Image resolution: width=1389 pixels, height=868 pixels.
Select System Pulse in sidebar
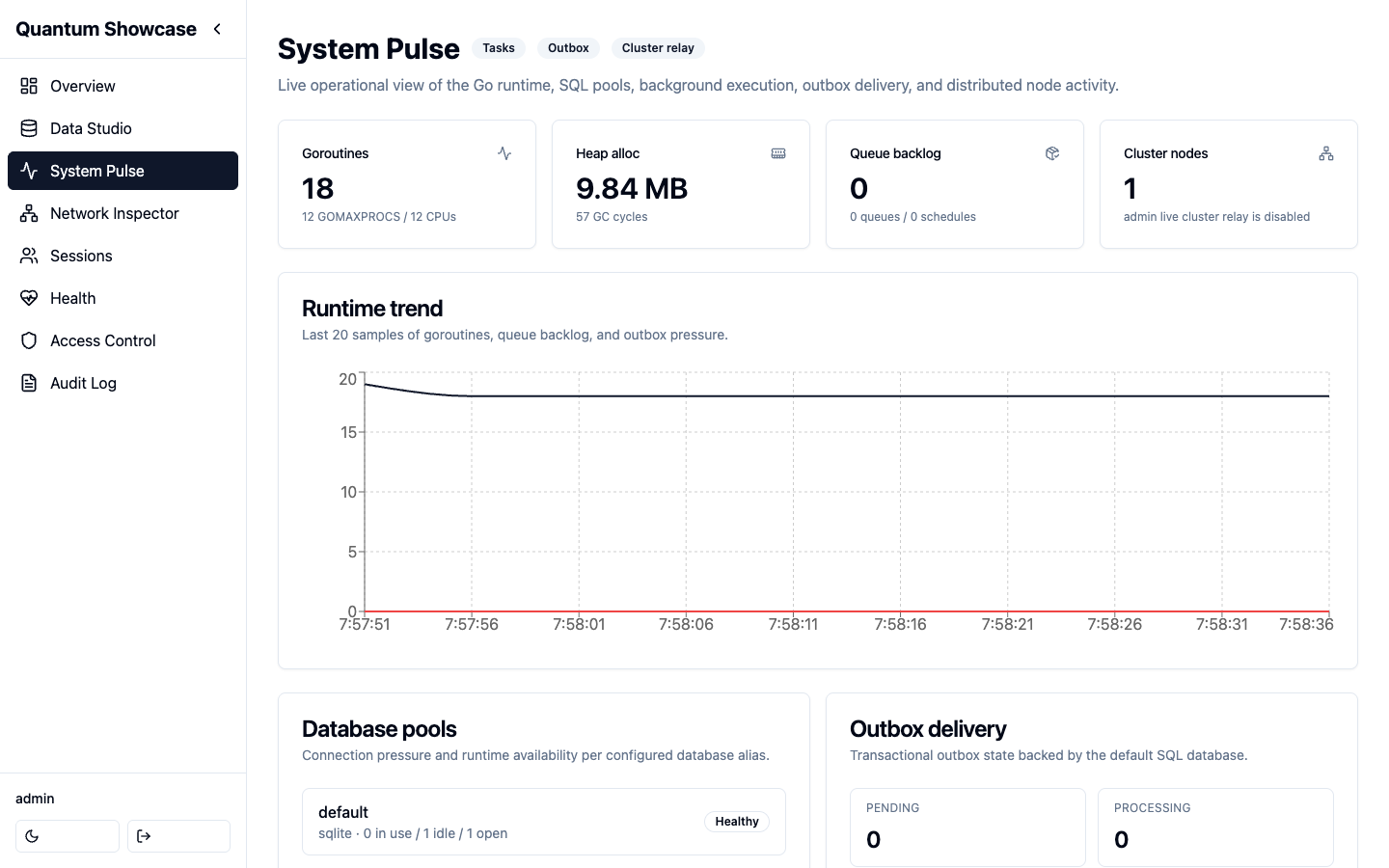123,171
